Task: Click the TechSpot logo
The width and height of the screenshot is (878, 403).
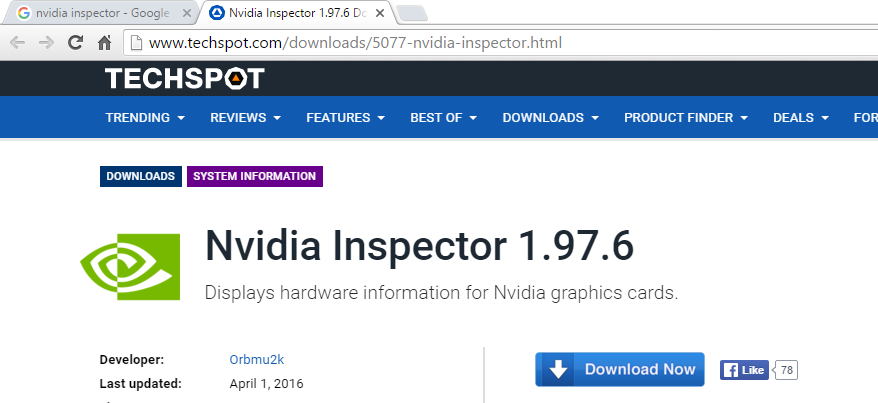Action: (185, 78)
